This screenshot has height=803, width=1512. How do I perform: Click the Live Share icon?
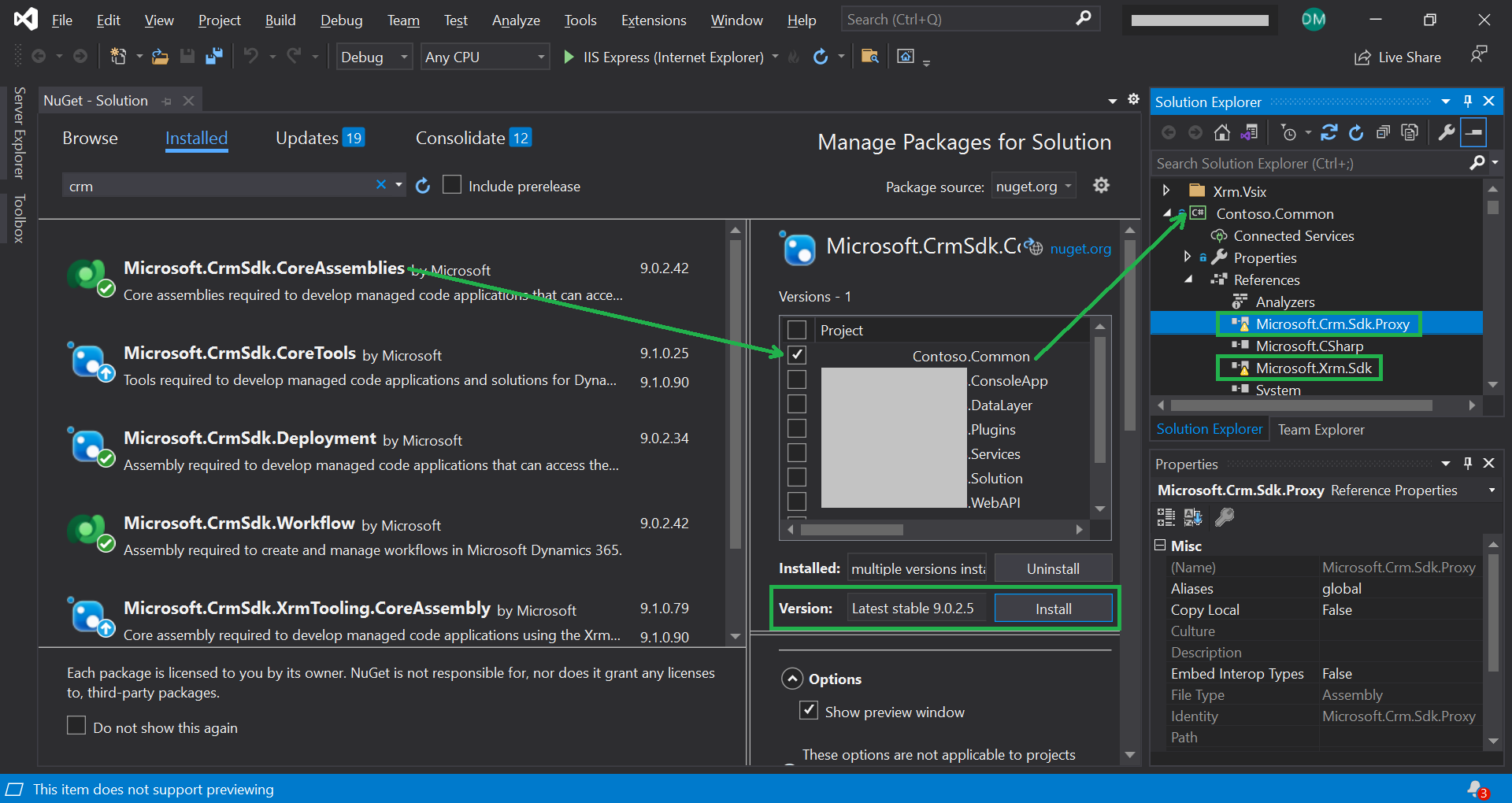(1362, 57)
